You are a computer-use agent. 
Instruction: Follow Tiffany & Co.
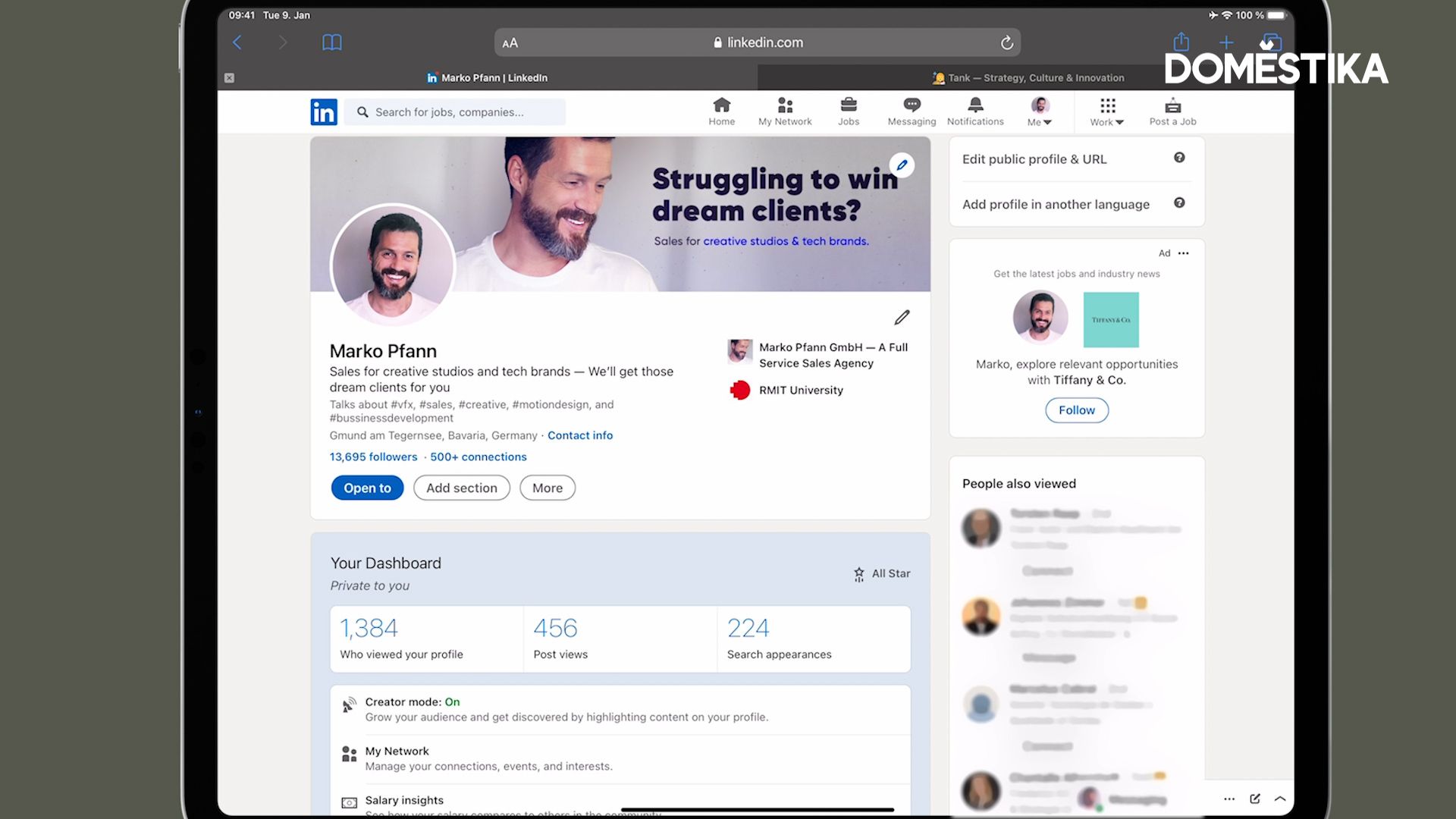1076,410
